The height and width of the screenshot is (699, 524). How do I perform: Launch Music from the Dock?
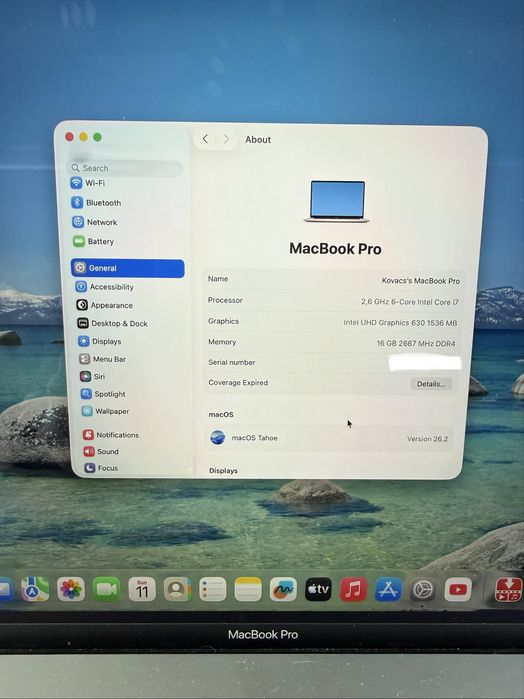tap(354, 589)
